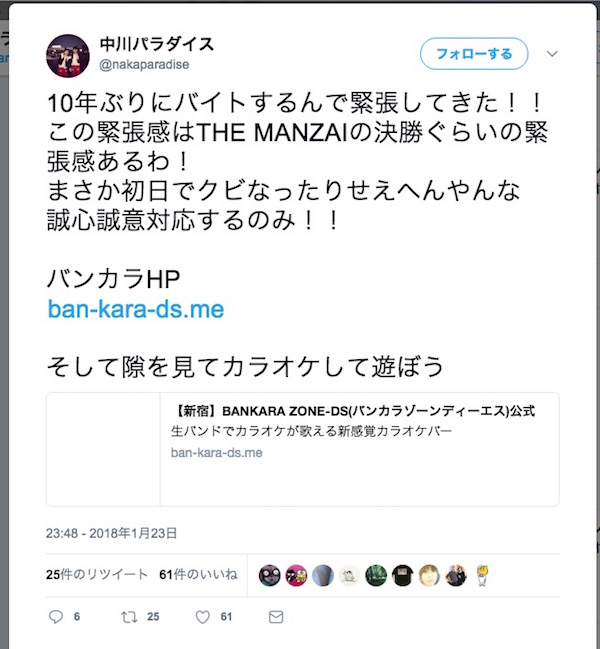Send tweet via envelope message icon

276,617
